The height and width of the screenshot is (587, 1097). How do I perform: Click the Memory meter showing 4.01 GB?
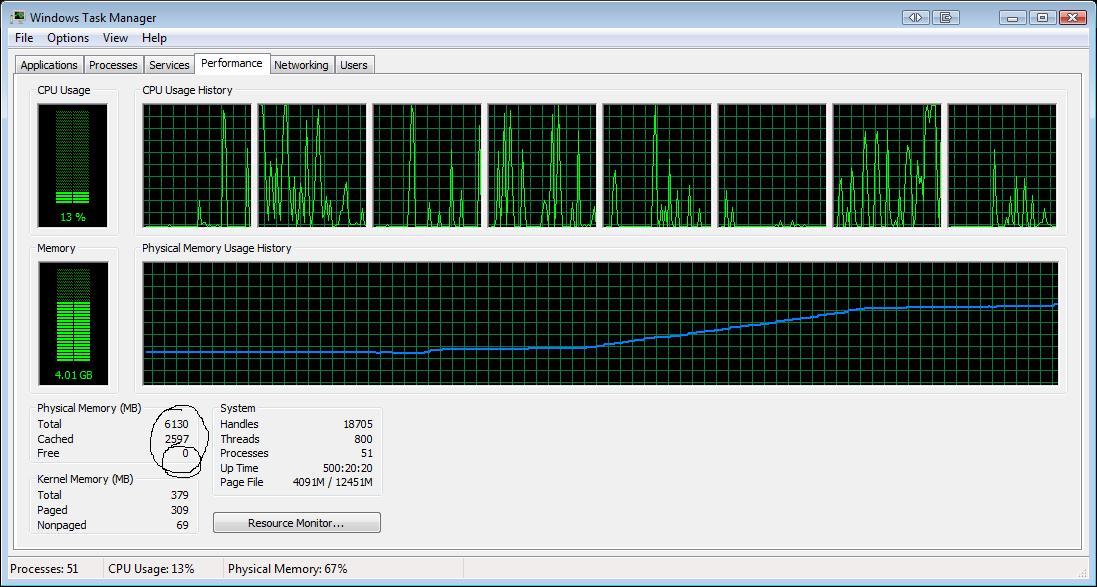tap(73, 323)
